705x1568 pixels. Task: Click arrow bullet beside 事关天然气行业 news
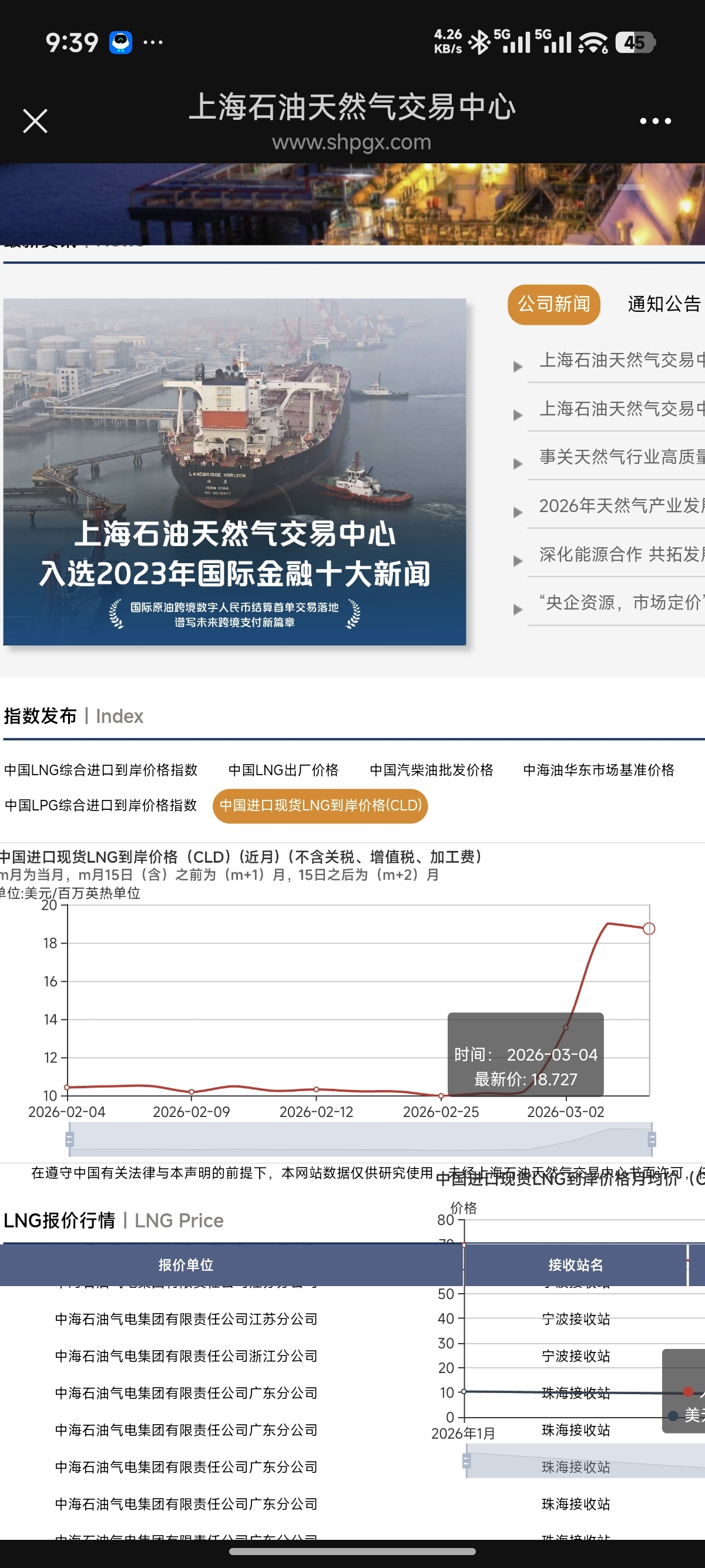(x=518, y=464)
